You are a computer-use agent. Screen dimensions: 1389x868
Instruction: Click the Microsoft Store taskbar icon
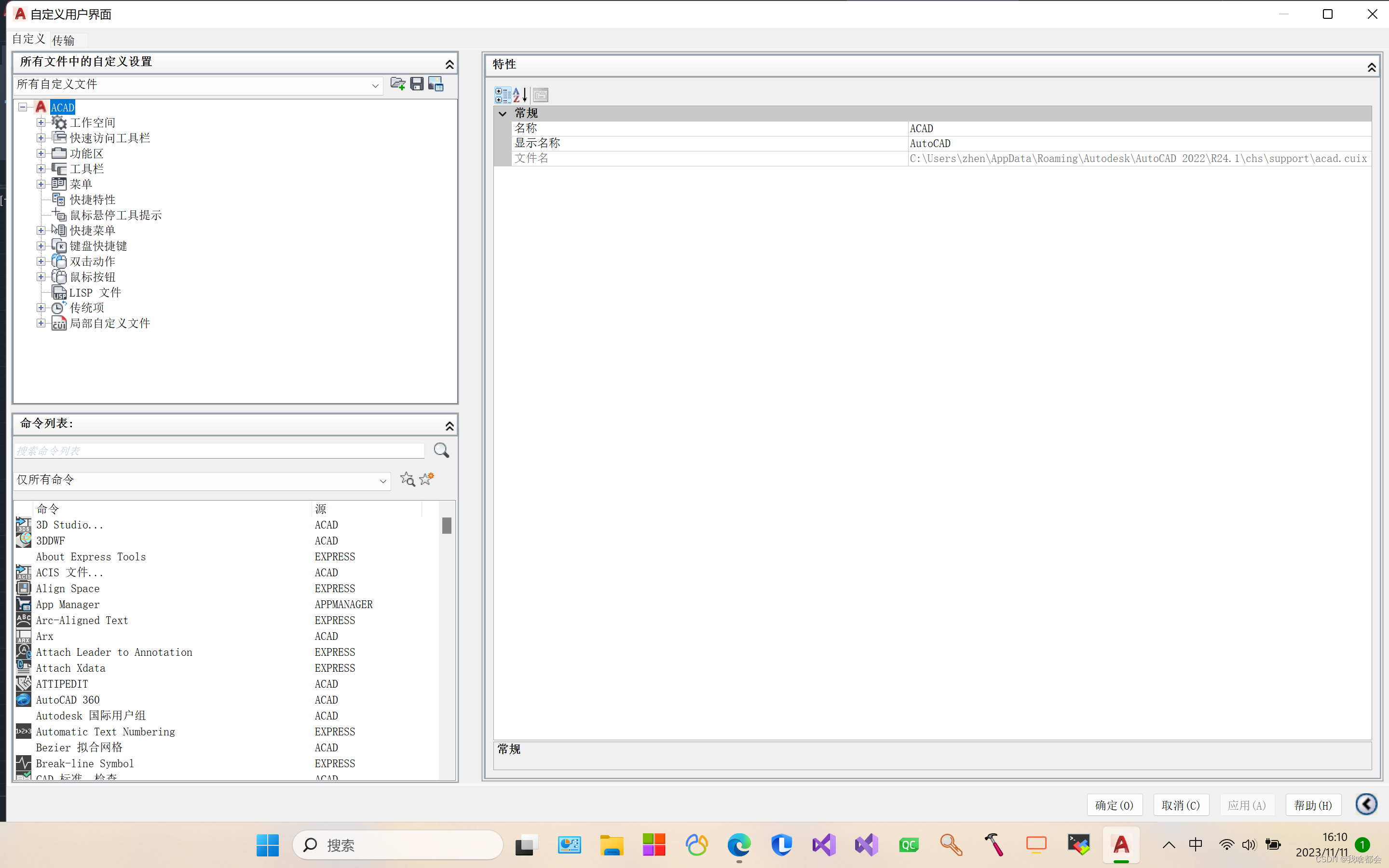click(x=654, y=845)
